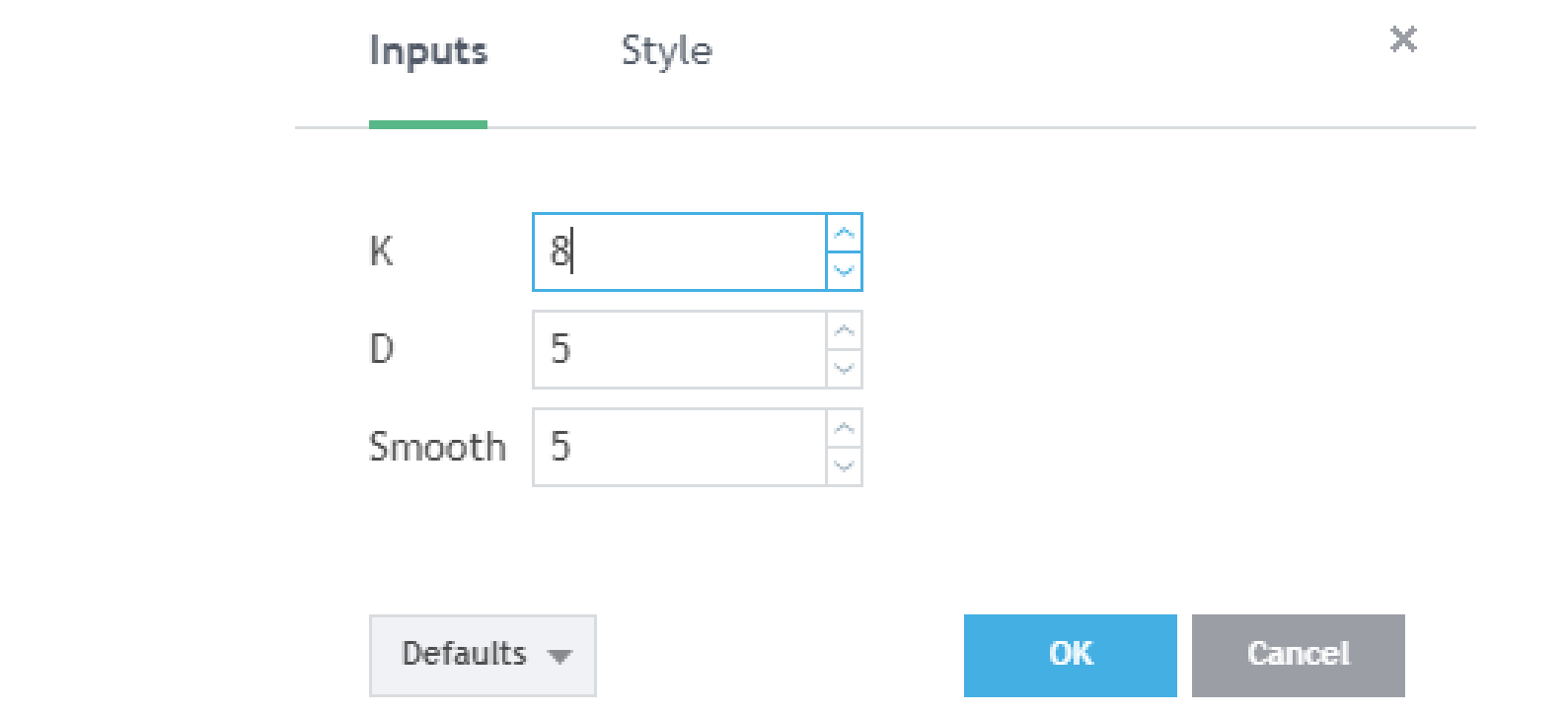
Task: Focus the D input field
Action: point(679,350)
